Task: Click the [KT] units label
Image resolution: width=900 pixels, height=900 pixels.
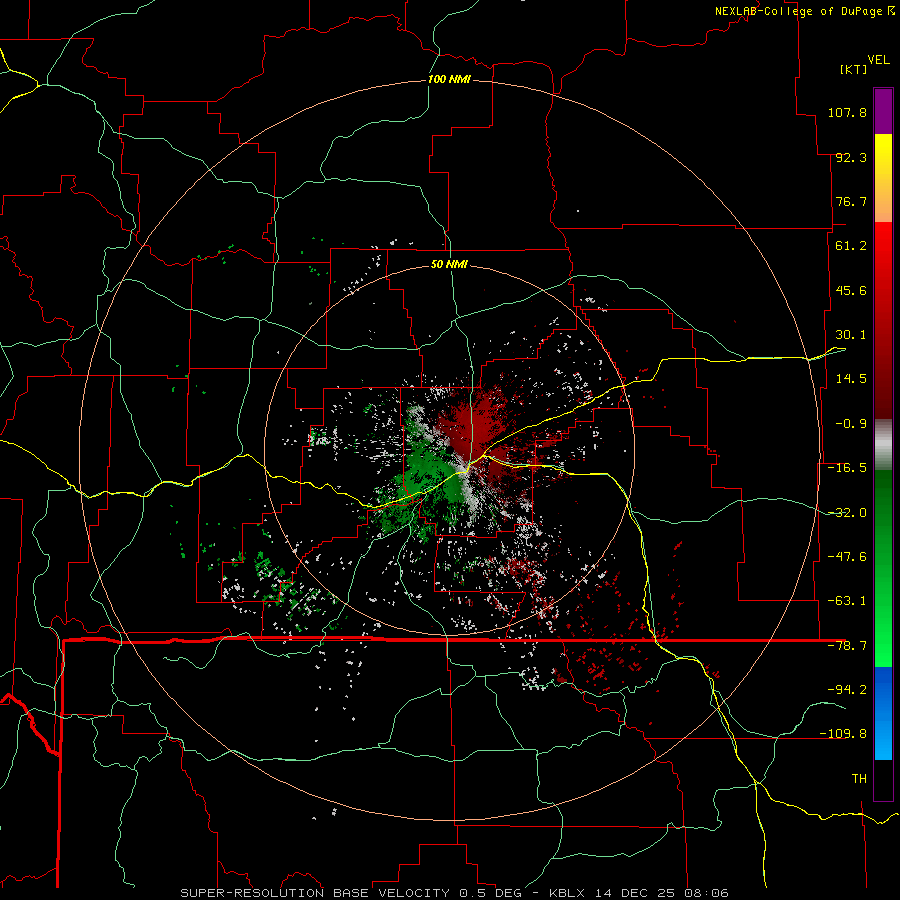Action: (853, 69)
